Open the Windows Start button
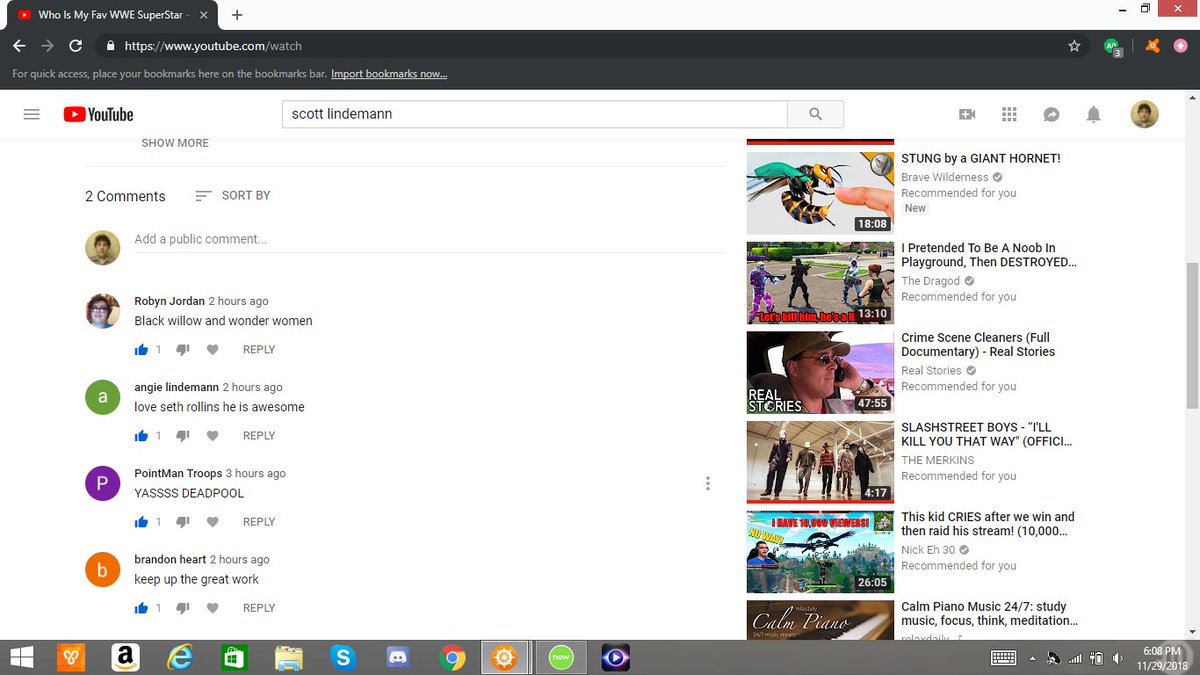This screenshot has height=675, width=1200. (21, 657)
